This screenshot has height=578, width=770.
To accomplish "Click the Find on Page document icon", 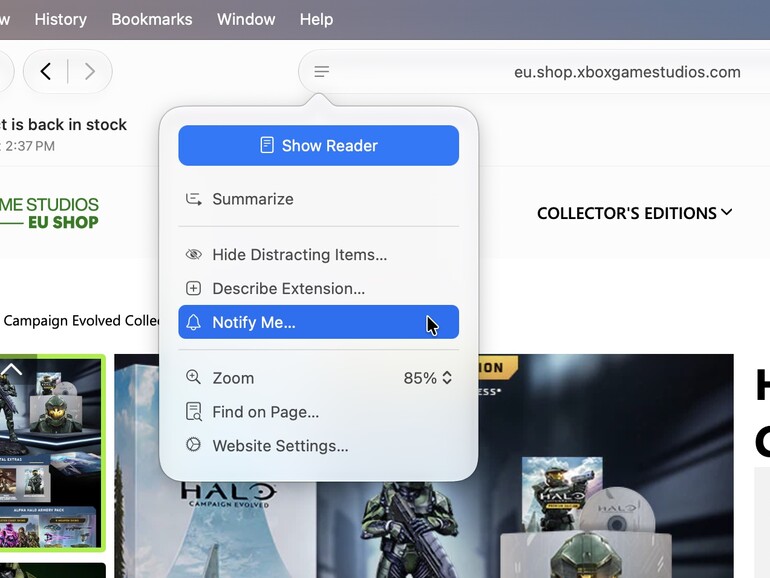I will coord(193,412).
